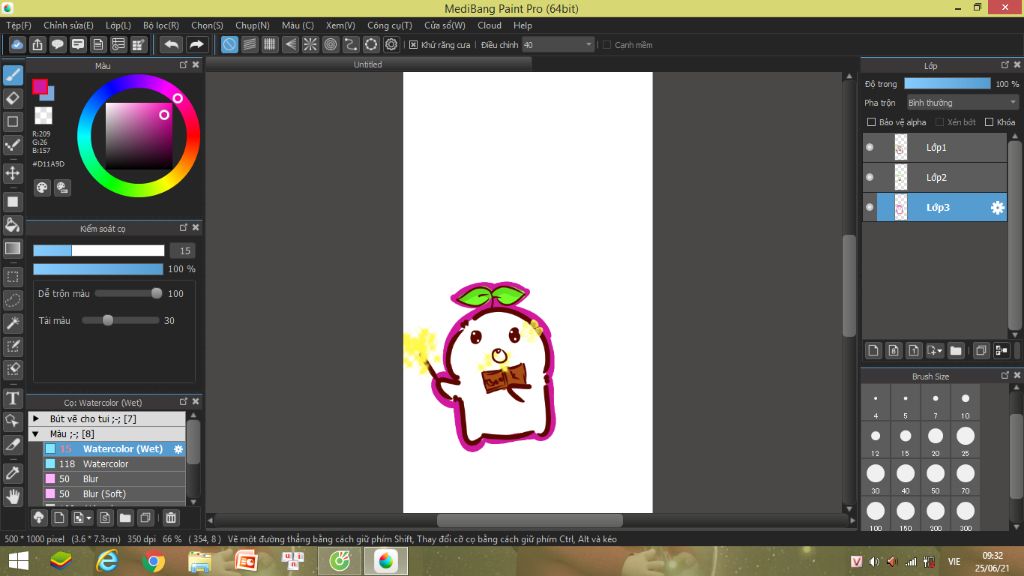Close the Kiểm soát cọ panel
Image resolution: width=1024 pixels, height=576 pixels.
[x=195, y=227]
